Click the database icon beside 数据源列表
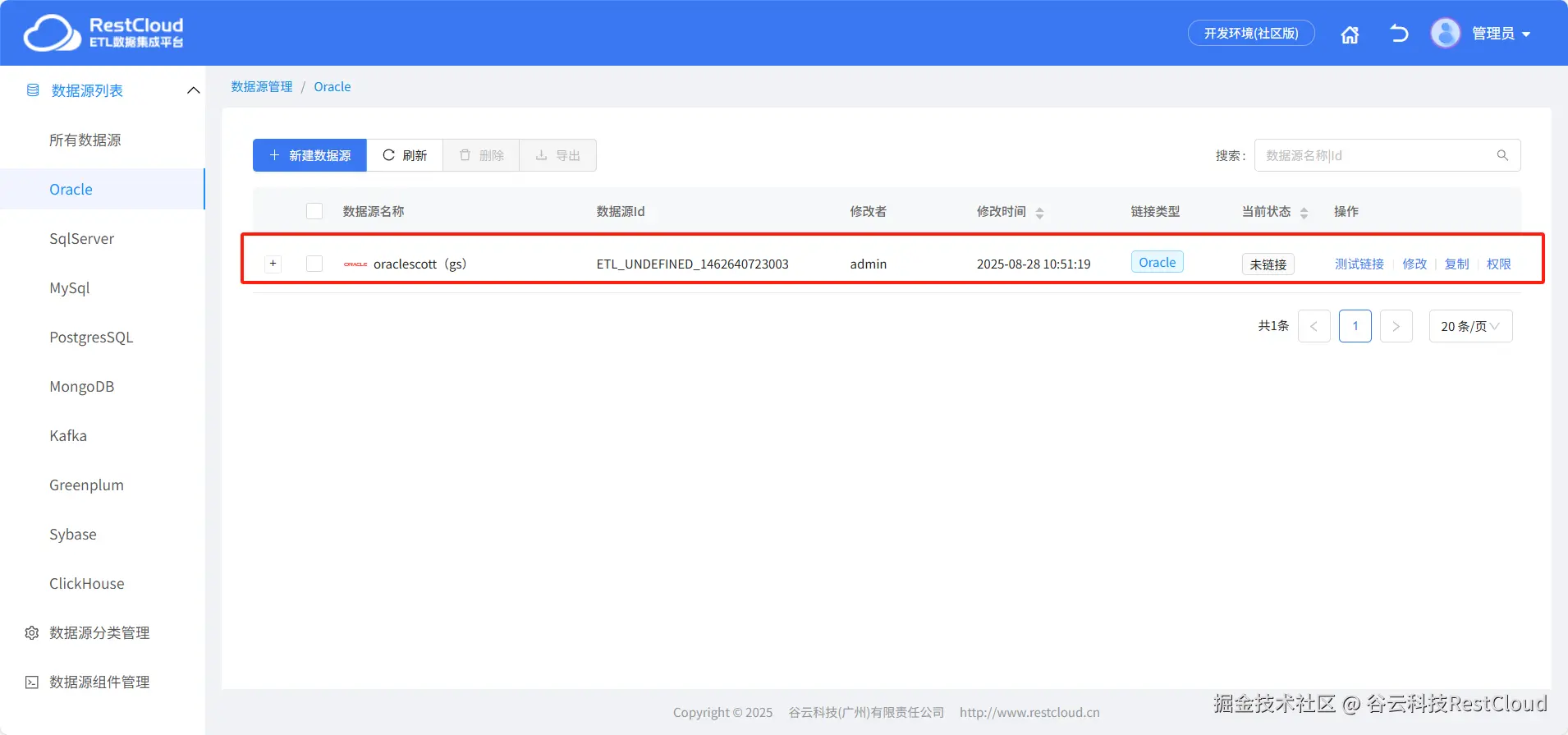1568x735 pixels. click(33, 90)
